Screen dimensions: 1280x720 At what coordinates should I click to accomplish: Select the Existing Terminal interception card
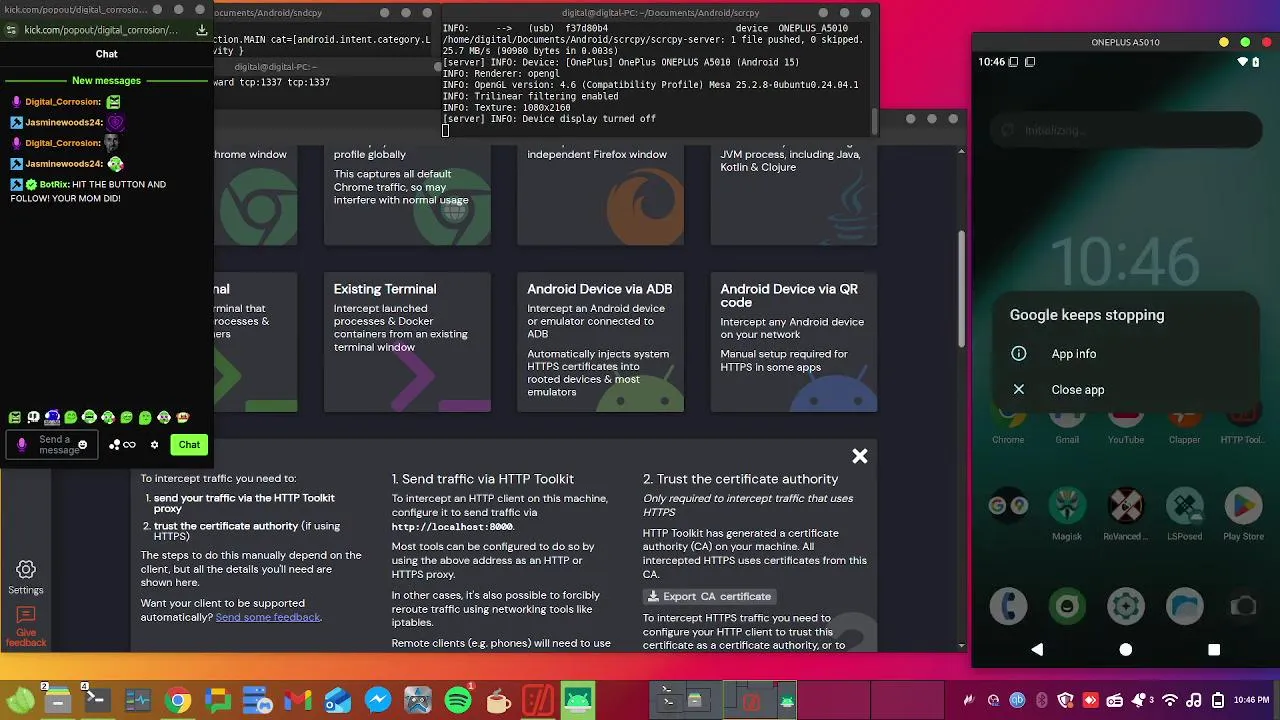(x=407, y=342)
